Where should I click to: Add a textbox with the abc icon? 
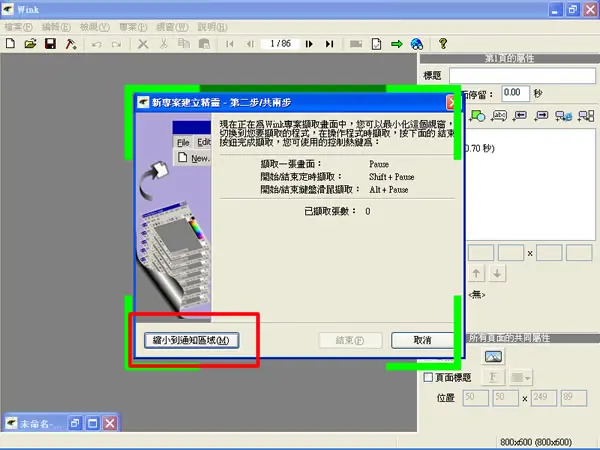[x=499, y=115]
